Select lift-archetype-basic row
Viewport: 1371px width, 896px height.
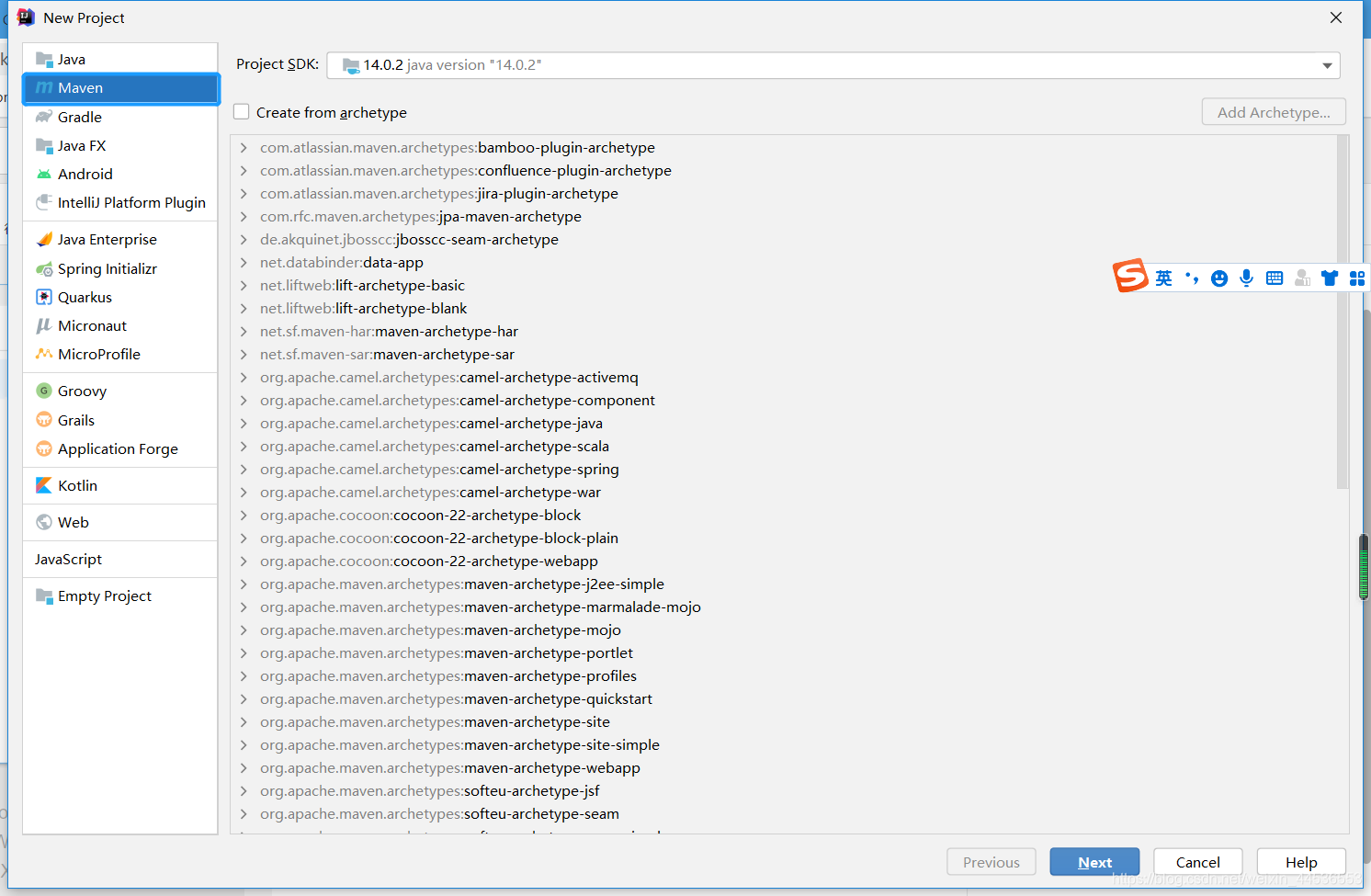coord(784,285)
